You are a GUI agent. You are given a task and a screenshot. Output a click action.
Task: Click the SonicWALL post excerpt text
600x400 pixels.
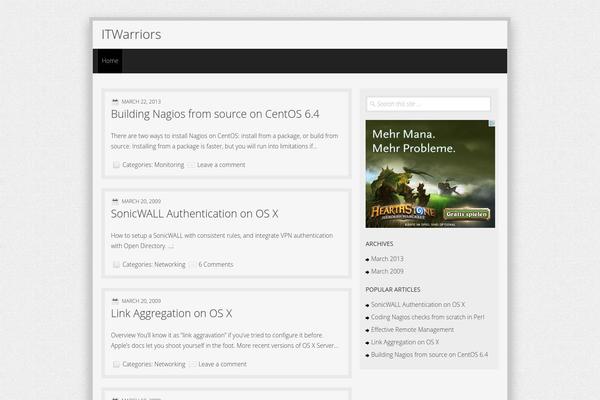222,240
